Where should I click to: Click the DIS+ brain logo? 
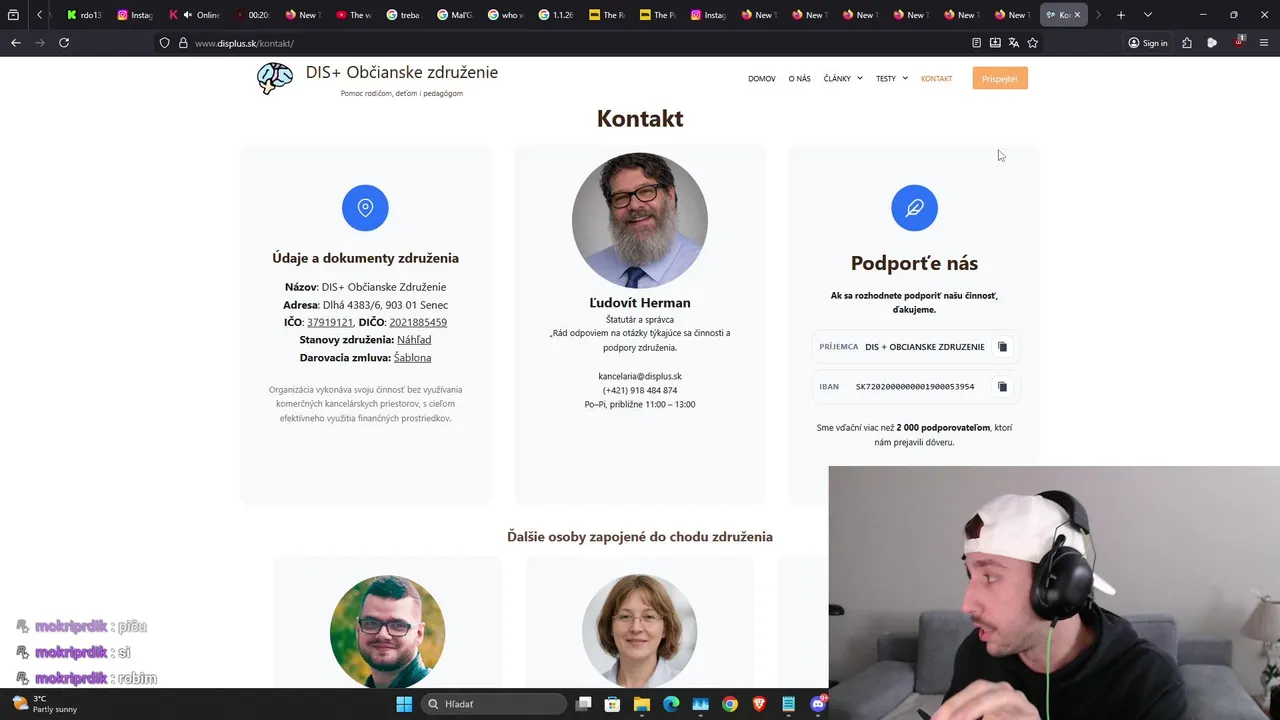[x=275, y=78]
